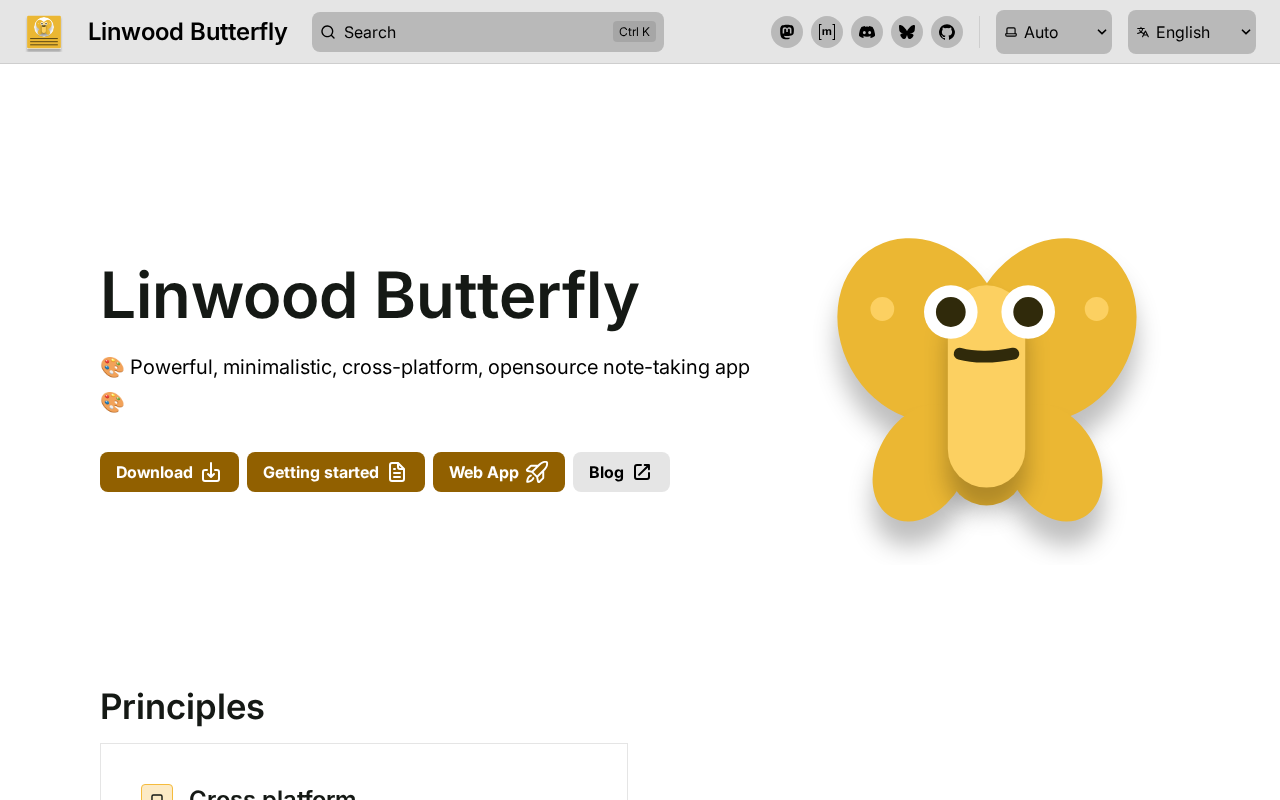
Task: Click the Linwood Butterfly header title link
Action: point(187,32)
